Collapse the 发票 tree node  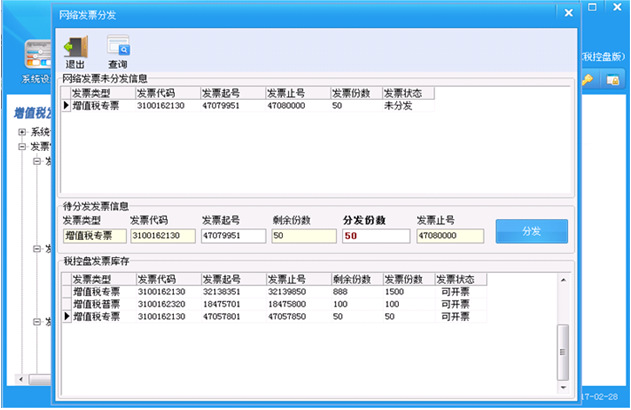tap(21, 146)
